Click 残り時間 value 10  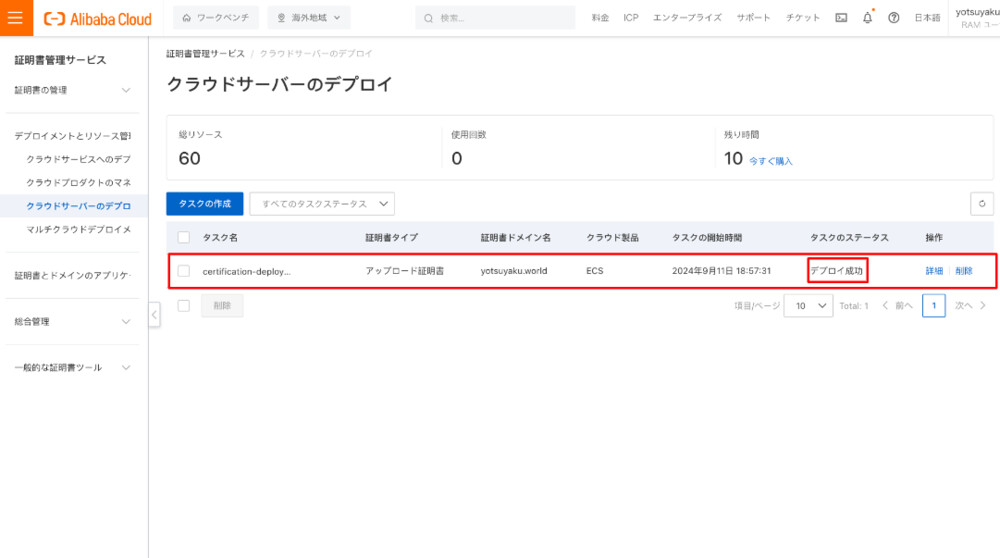[733, 158]
